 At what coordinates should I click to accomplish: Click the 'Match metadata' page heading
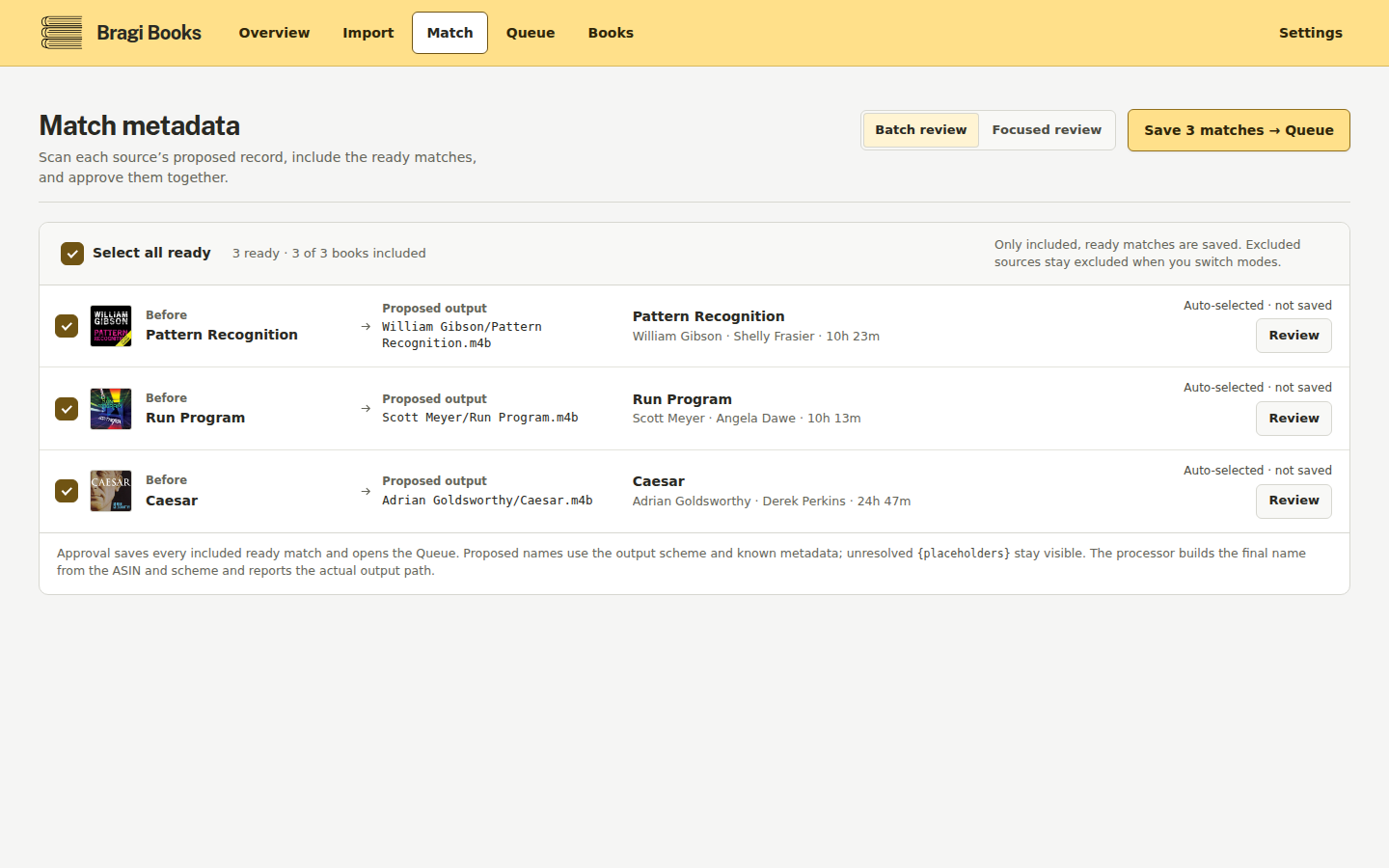(x=140, y=126)
